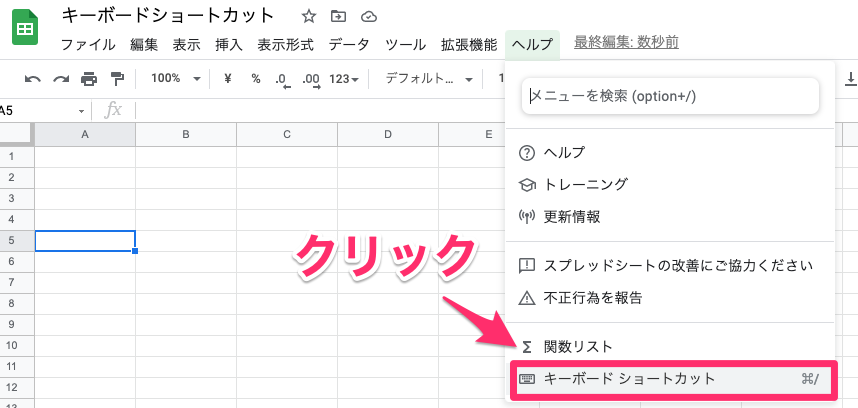Click the menu search input field
Viewport: 858px width, 408px height.
pos(670,96)
